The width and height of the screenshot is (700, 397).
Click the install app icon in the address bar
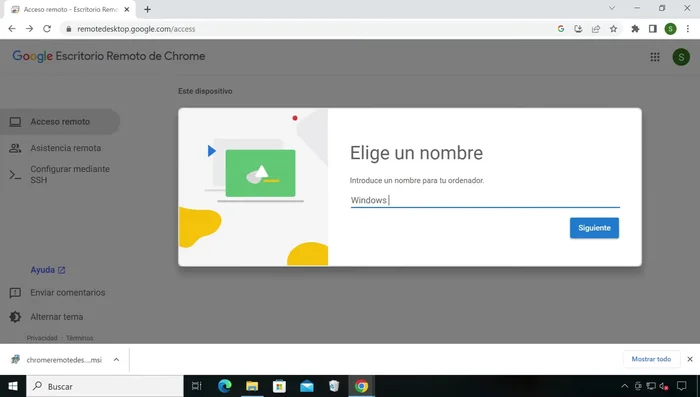point(578,29)
